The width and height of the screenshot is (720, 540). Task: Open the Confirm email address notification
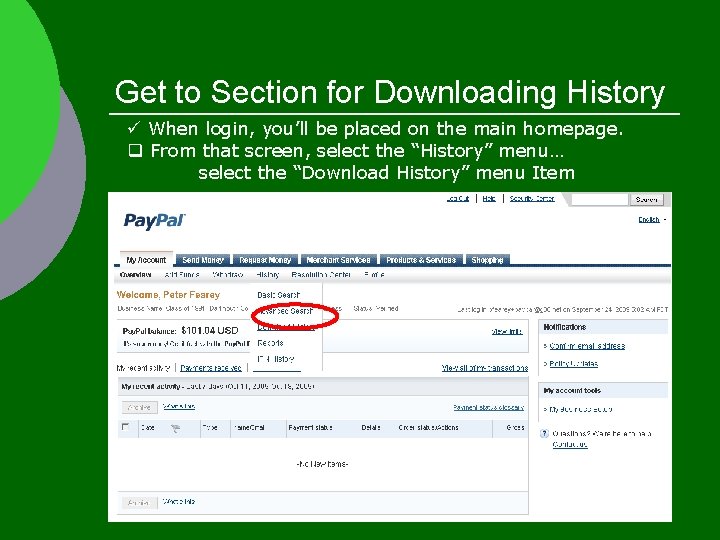tap(587, 346)
